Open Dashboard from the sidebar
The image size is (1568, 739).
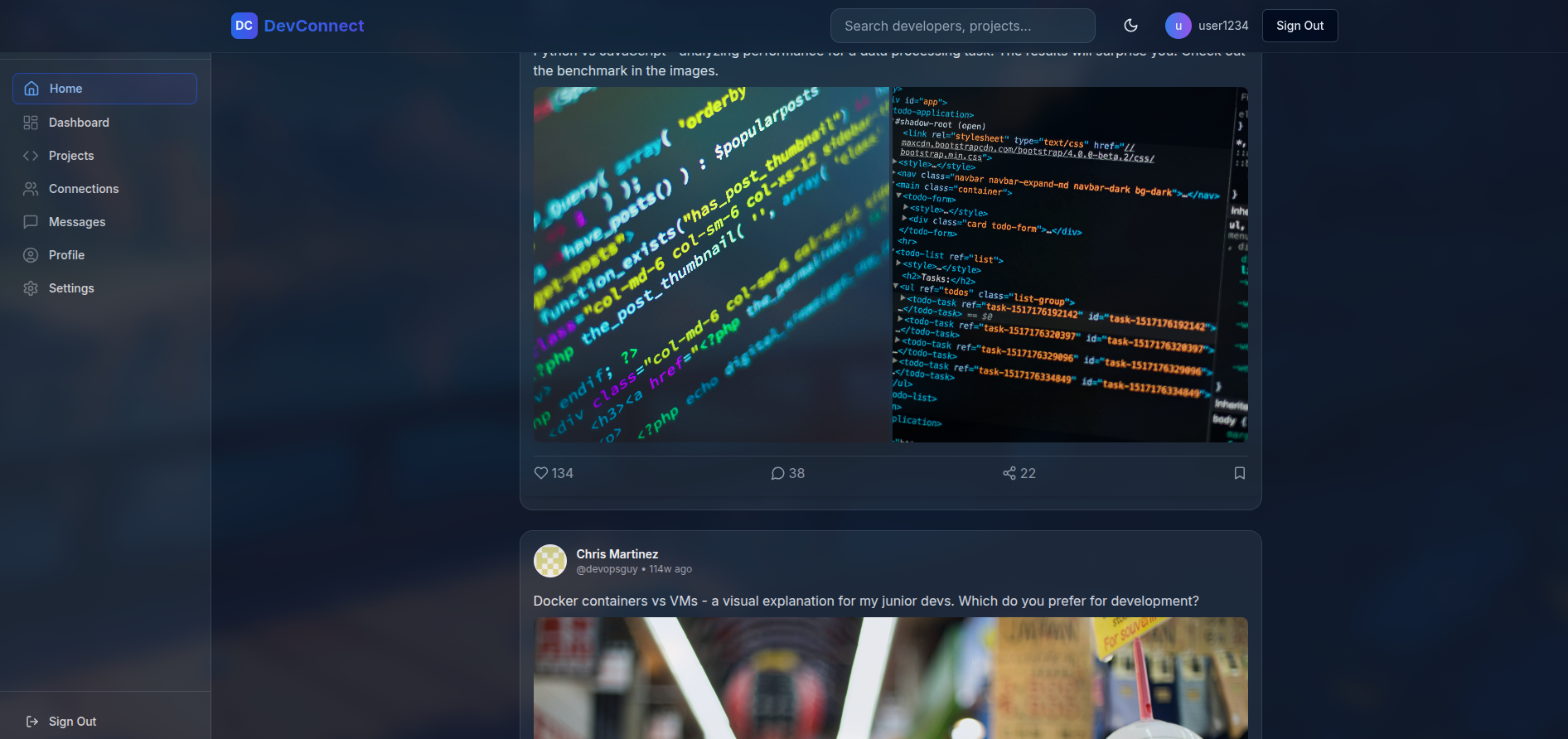(x=79, y=123)
